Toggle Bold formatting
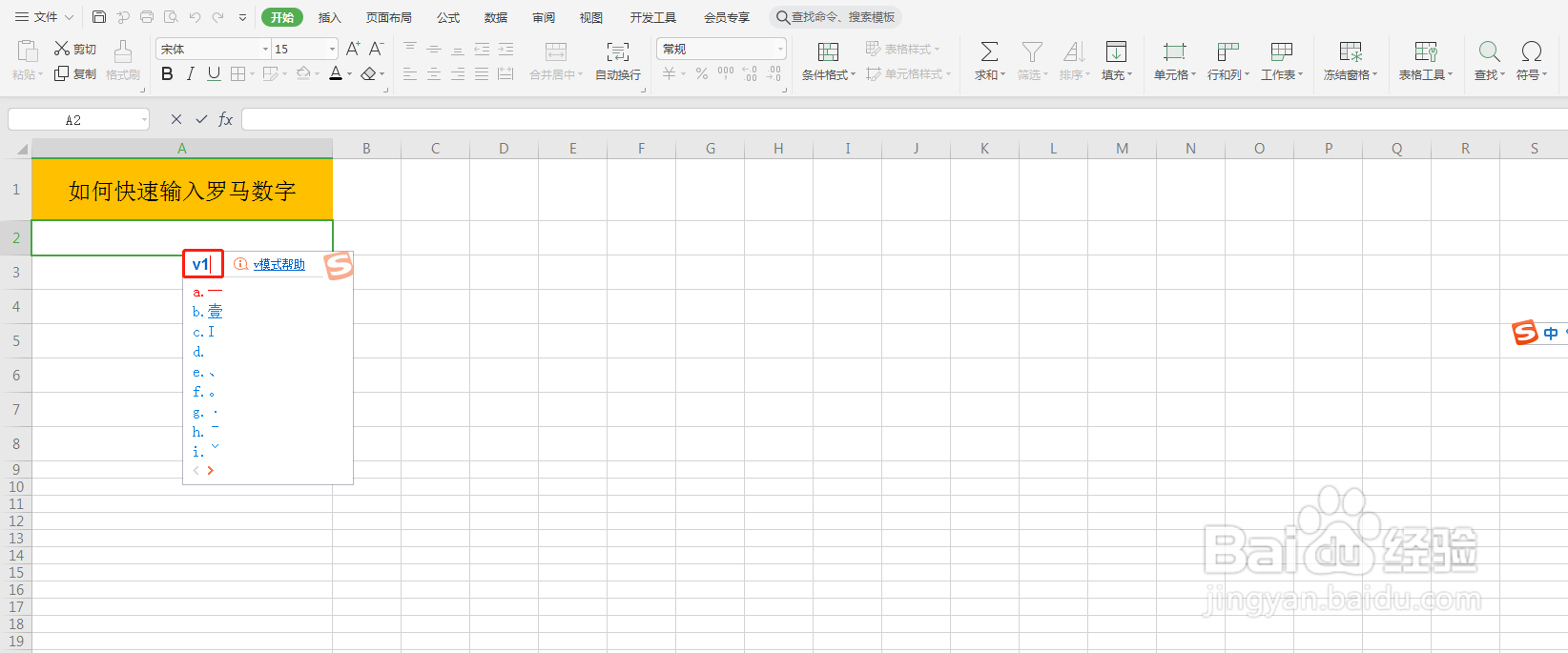This screenshot has height=653, width=1568. 168,73
